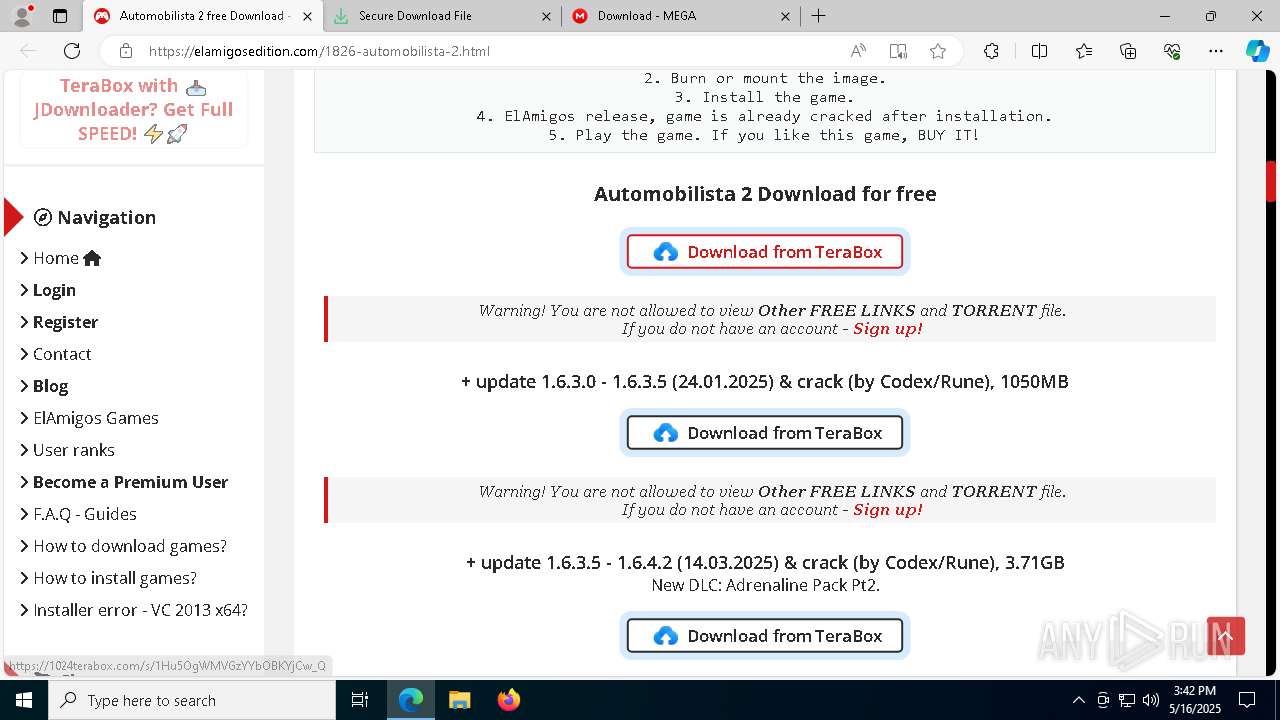Open Become a Premium User link
This screenshot has height=720, width=1280.
coord(124,482)
